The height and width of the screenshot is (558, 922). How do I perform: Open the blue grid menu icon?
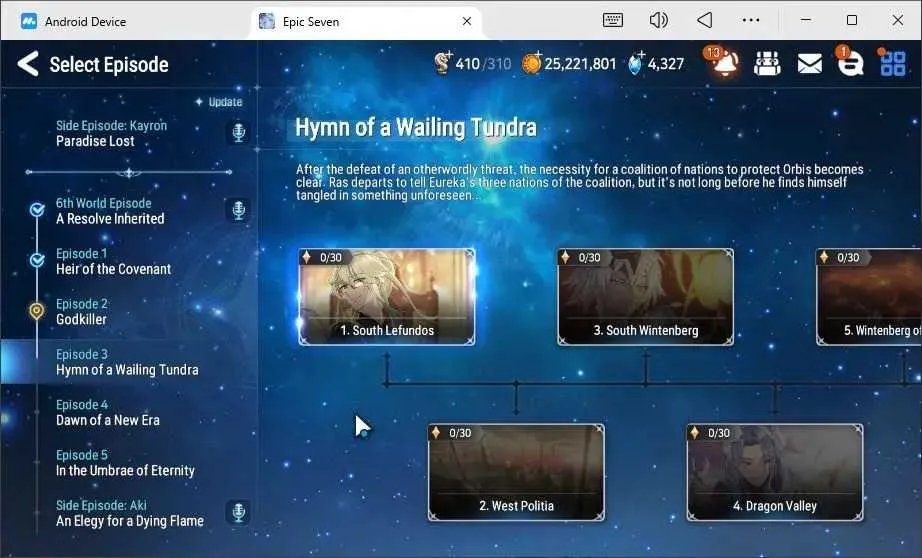pos(892,64)
